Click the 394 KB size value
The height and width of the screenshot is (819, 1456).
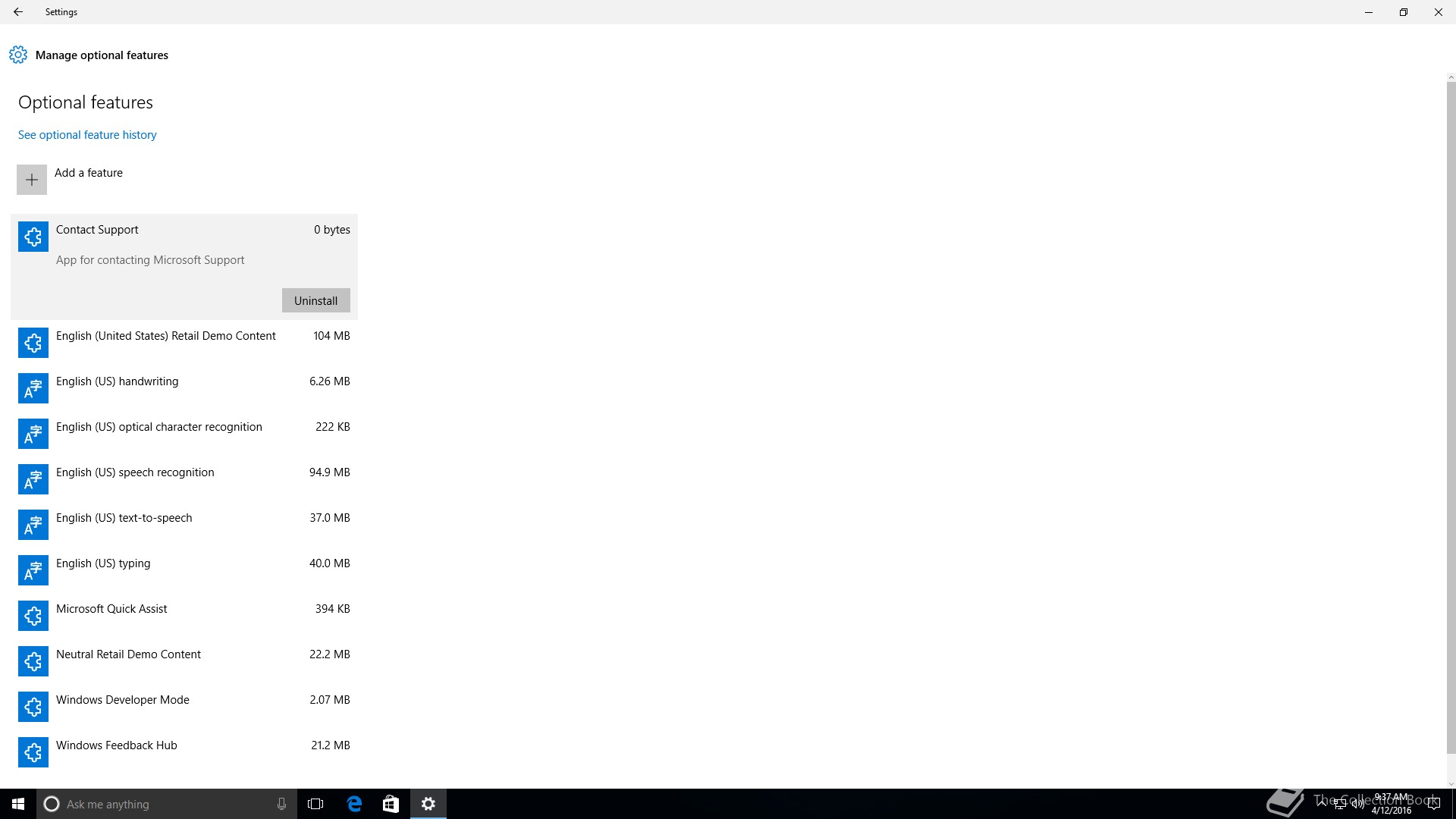[333, 609]
